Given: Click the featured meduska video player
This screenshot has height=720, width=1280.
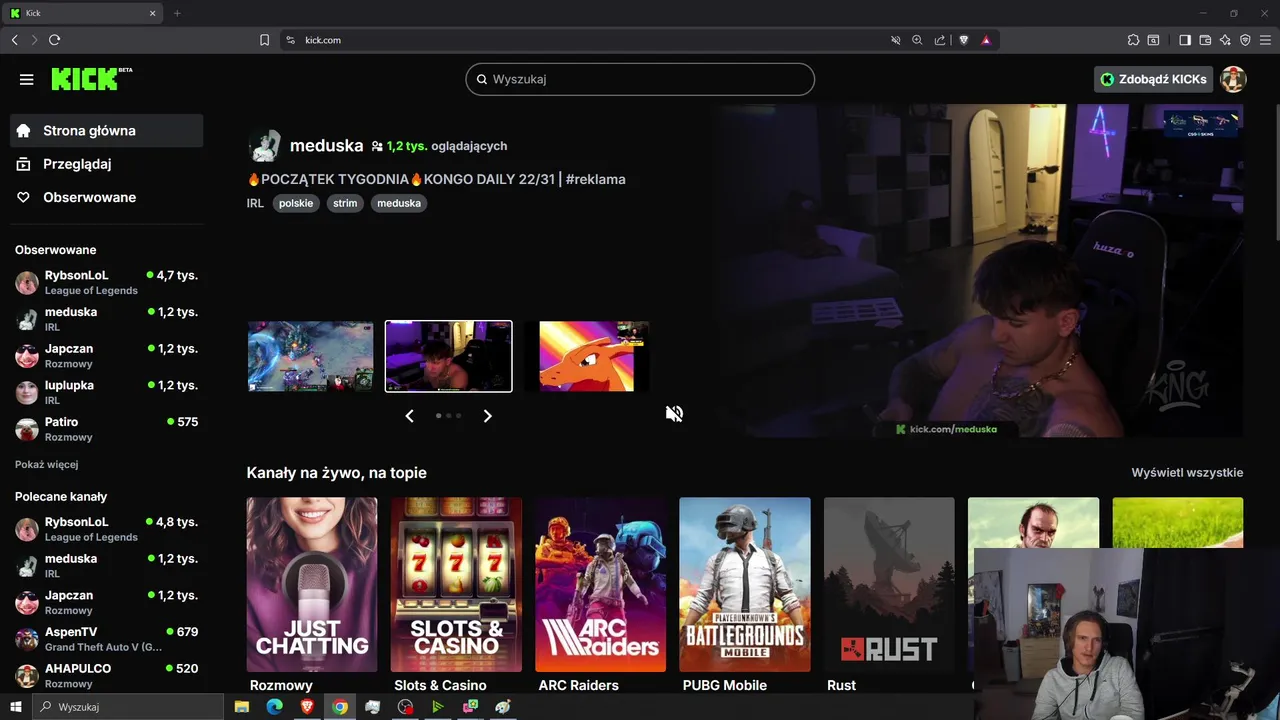Looking at the screenshot, I should pos(977,270).
